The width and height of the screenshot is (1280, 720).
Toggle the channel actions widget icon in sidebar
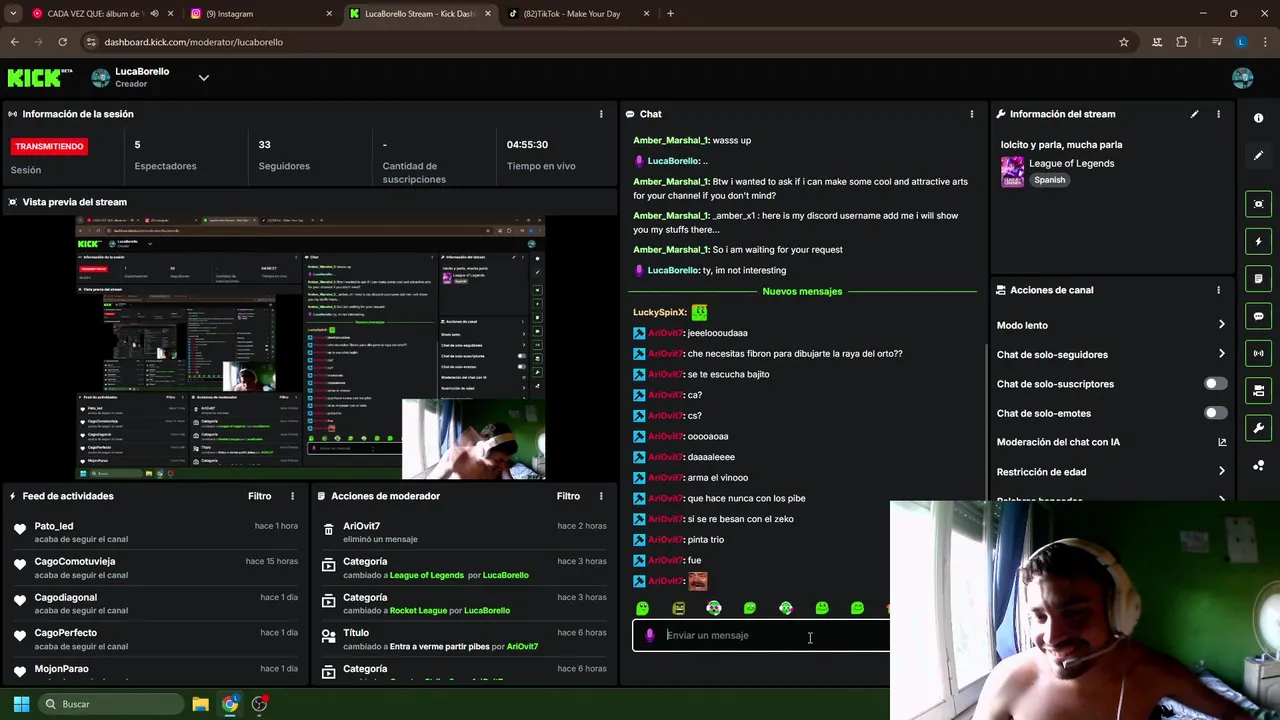pyautogui.click(x=1258, y=391)
